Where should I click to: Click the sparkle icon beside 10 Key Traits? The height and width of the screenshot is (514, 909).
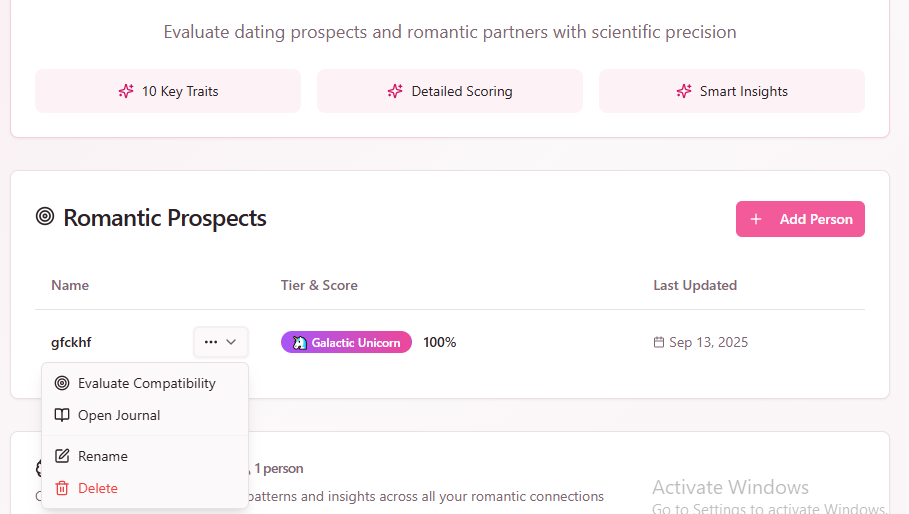[x=126, y=91]
